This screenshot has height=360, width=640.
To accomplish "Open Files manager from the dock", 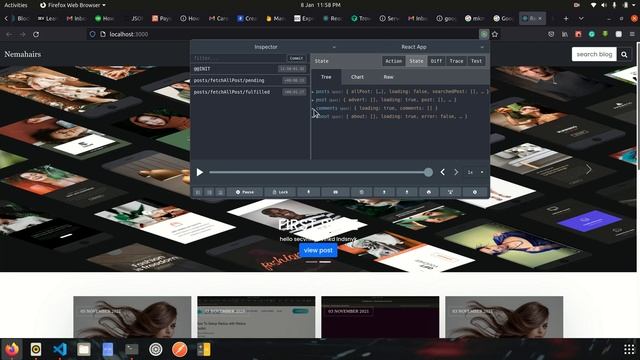I will (x=84, y=349).
